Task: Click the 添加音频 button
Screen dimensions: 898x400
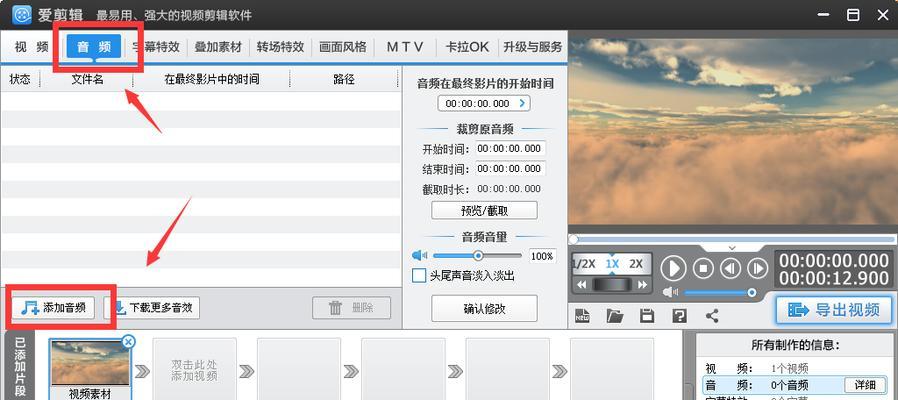Action: [x=53, y=308]
